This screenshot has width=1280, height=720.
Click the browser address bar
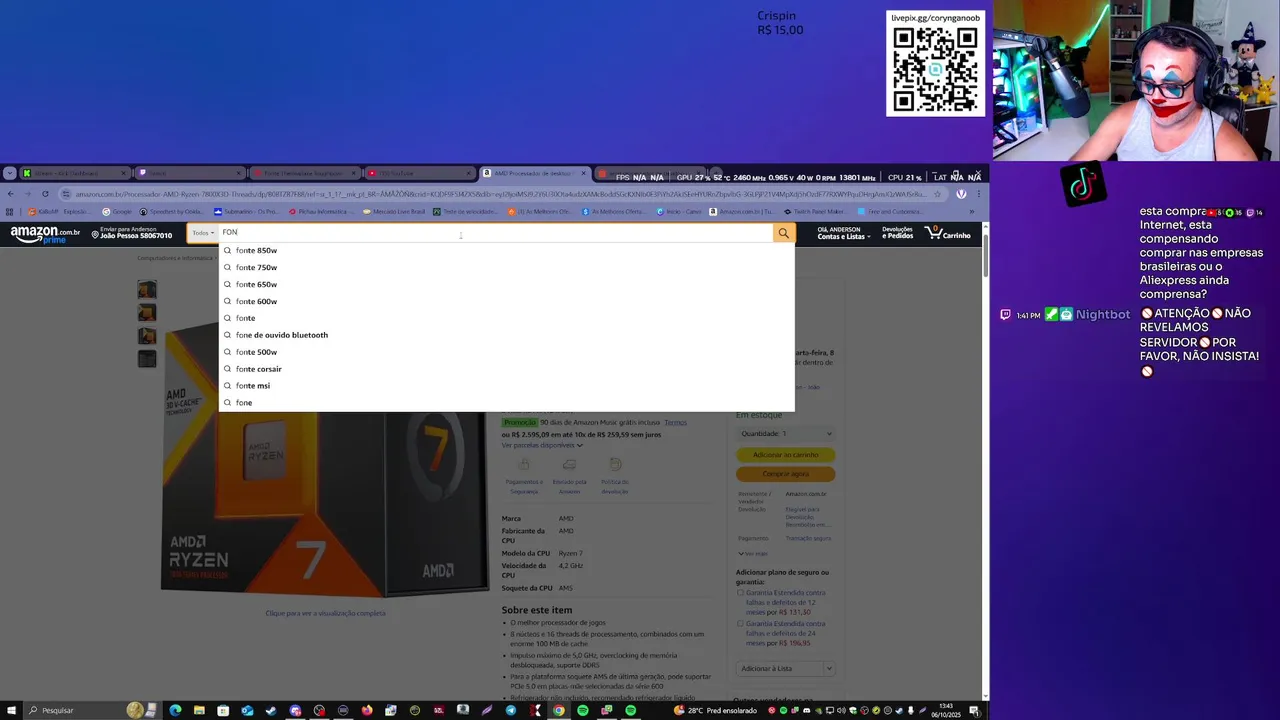coord(501,194)
